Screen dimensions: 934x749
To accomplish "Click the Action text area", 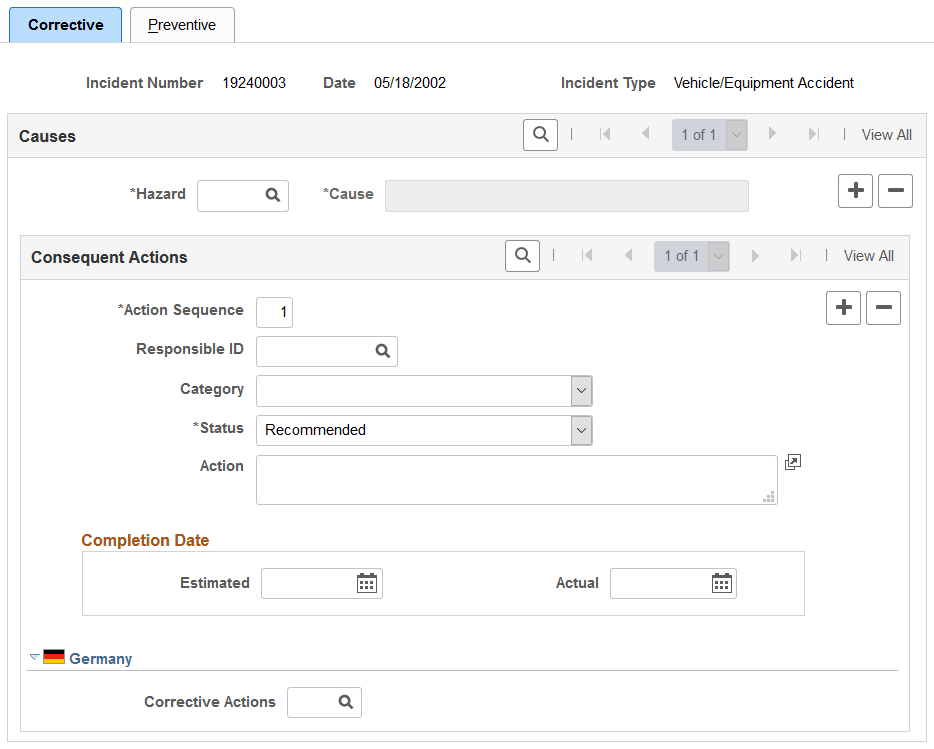I will point(516,480).
